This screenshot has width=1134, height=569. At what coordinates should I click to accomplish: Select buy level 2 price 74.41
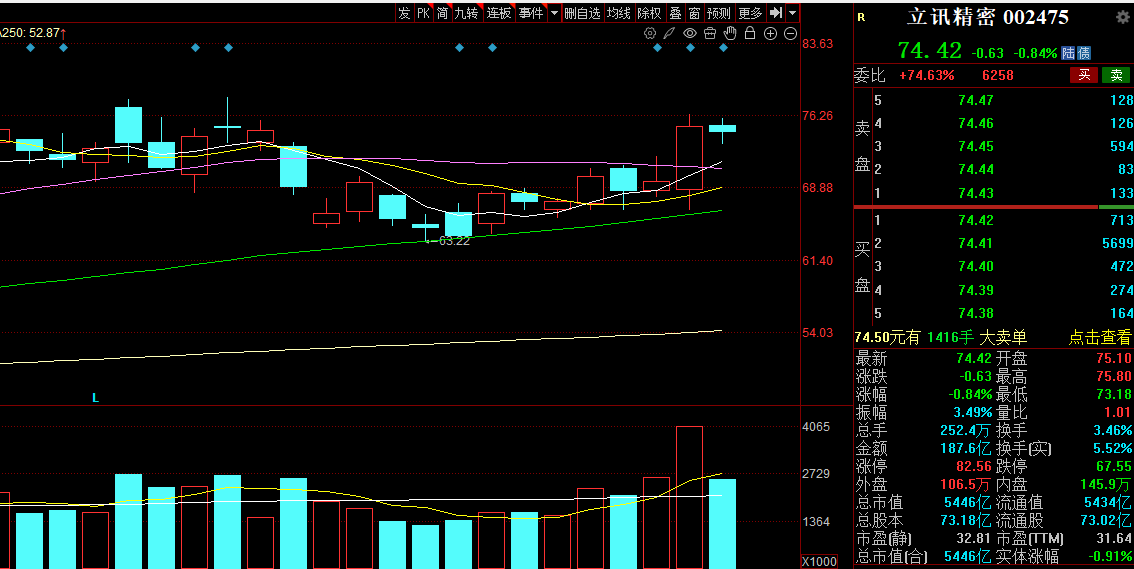[x=976, y=244]
